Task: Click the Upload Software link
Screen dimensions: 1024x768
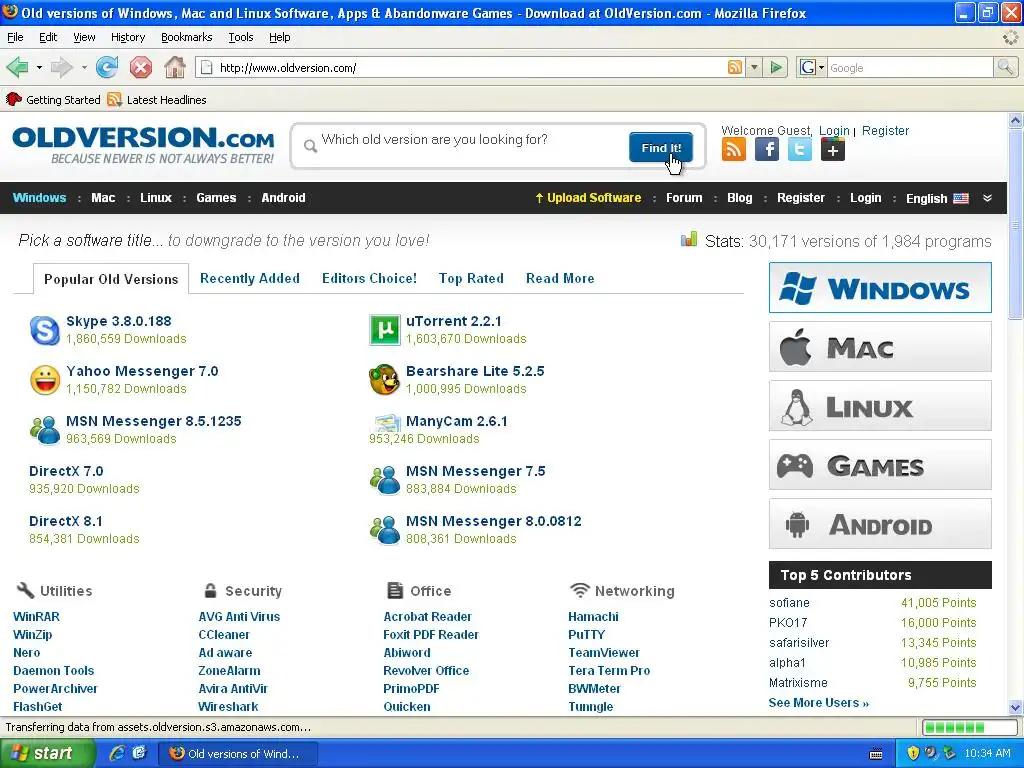Action: tap(588, 198)
